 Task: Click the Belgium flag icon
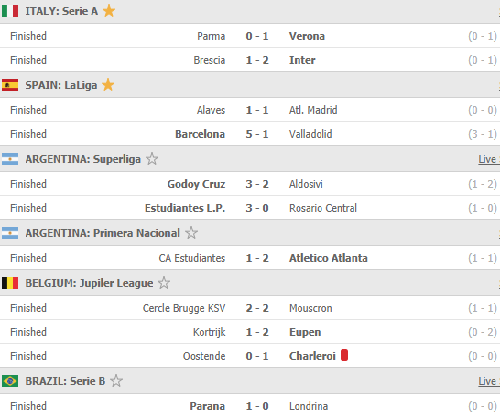tap(10, 283)
